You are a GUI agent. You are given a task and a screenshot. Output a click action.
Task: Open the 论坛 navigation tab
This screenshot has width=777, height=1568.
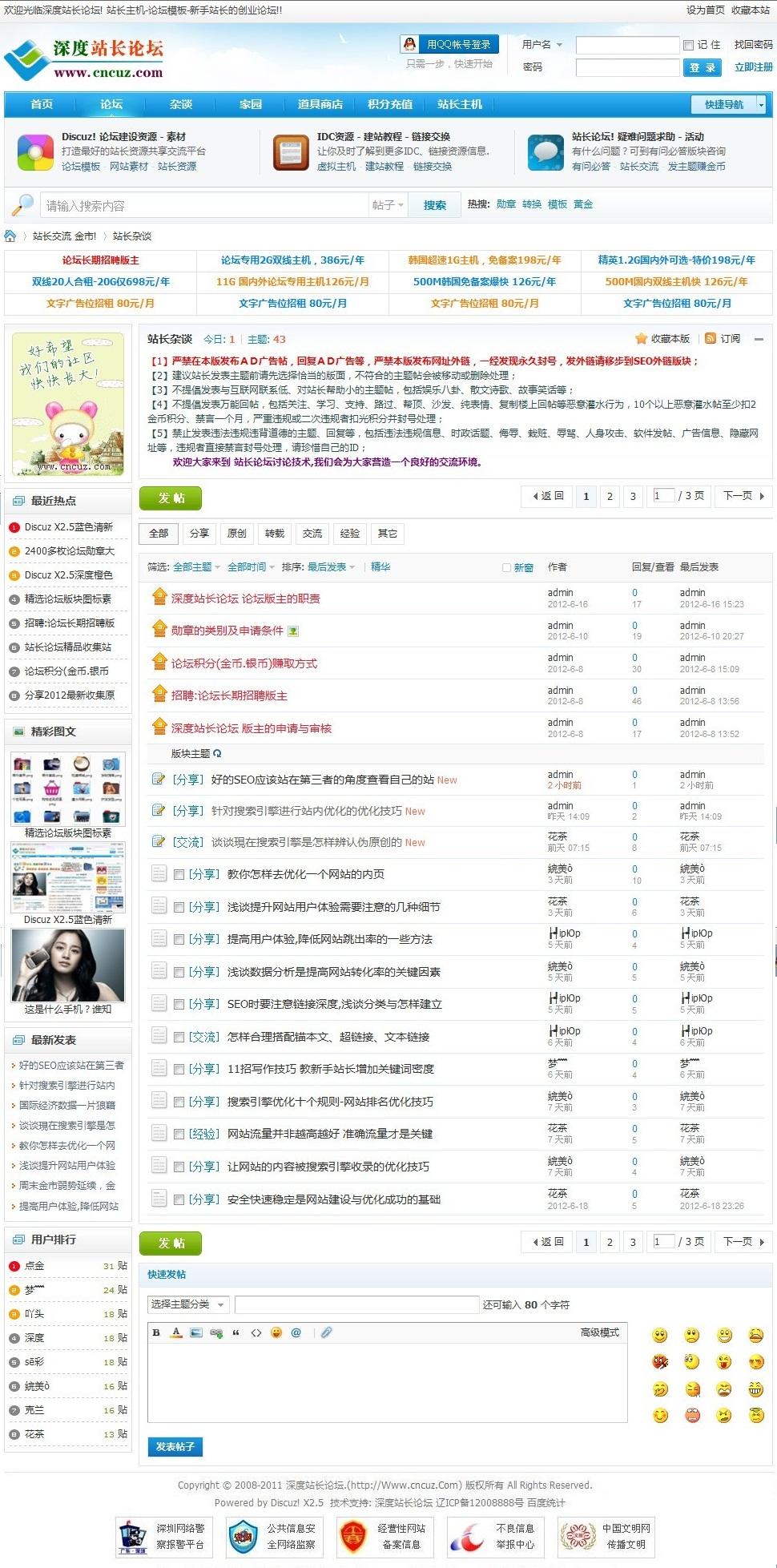coord(111,104)
